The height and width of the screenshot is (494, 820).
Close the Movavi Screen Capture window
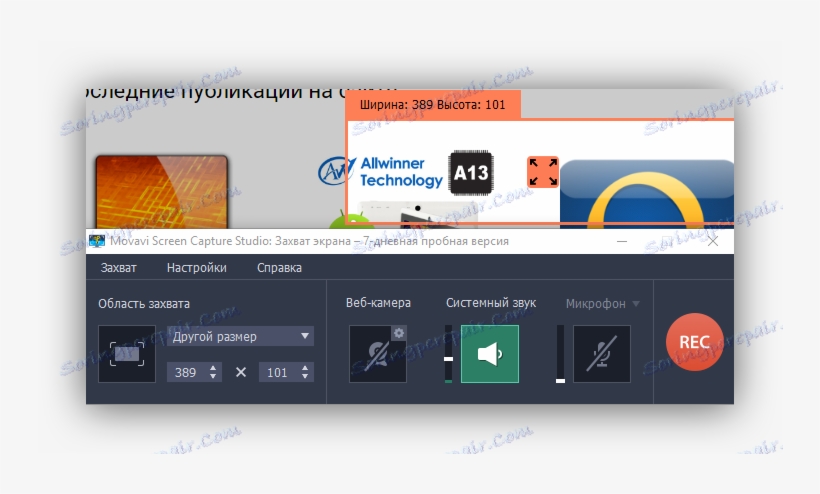(x=713, y=241)
